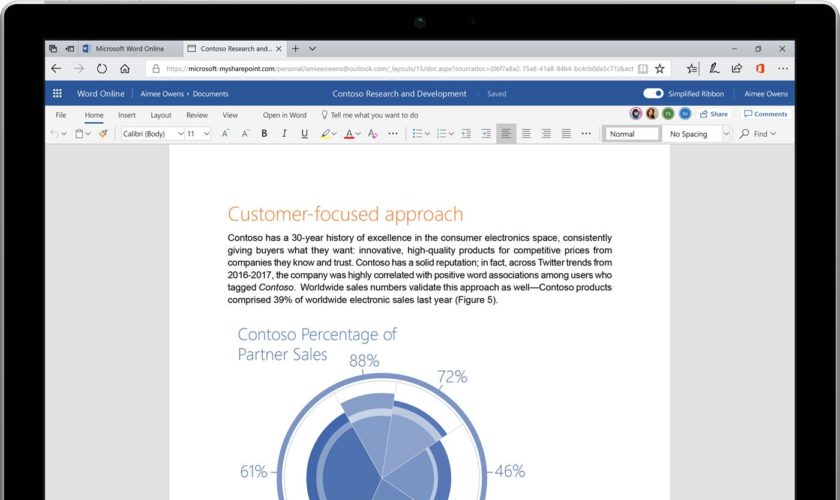Image resolution: width=840 pixels, height=500 pixels.
Task: Open more font options ellipsis after Clear Formatting
Action: 393,134
